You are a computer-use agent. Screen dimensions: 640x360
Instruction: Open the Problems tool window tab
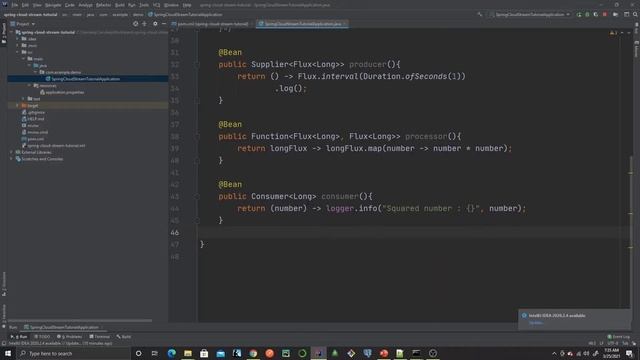pyautogui.click(x=70, y=337)
